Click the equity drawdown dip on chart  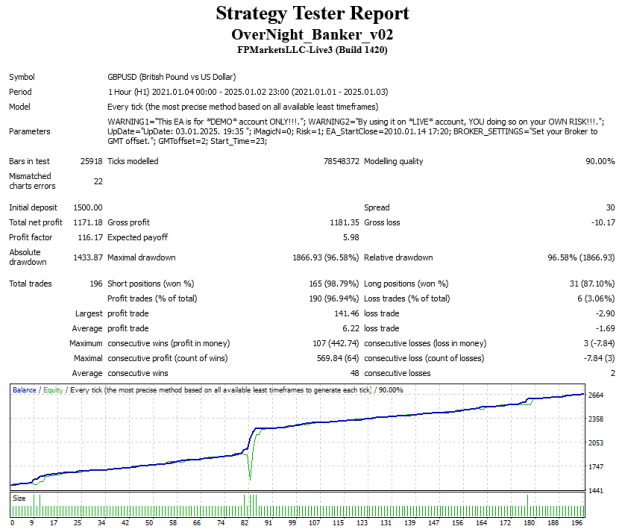[250, 466]
